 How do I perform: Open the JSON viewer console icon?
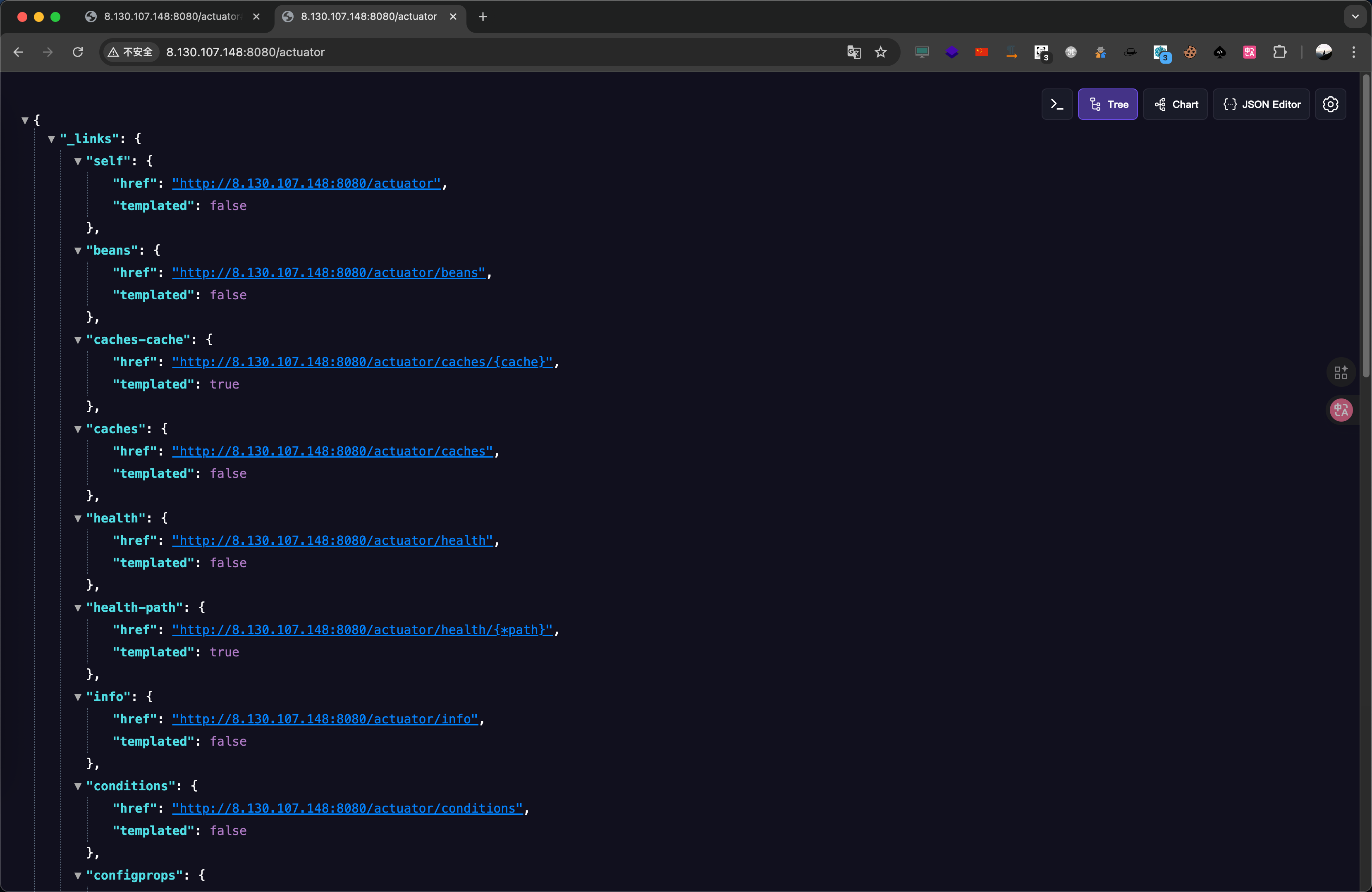[1056, 104]
